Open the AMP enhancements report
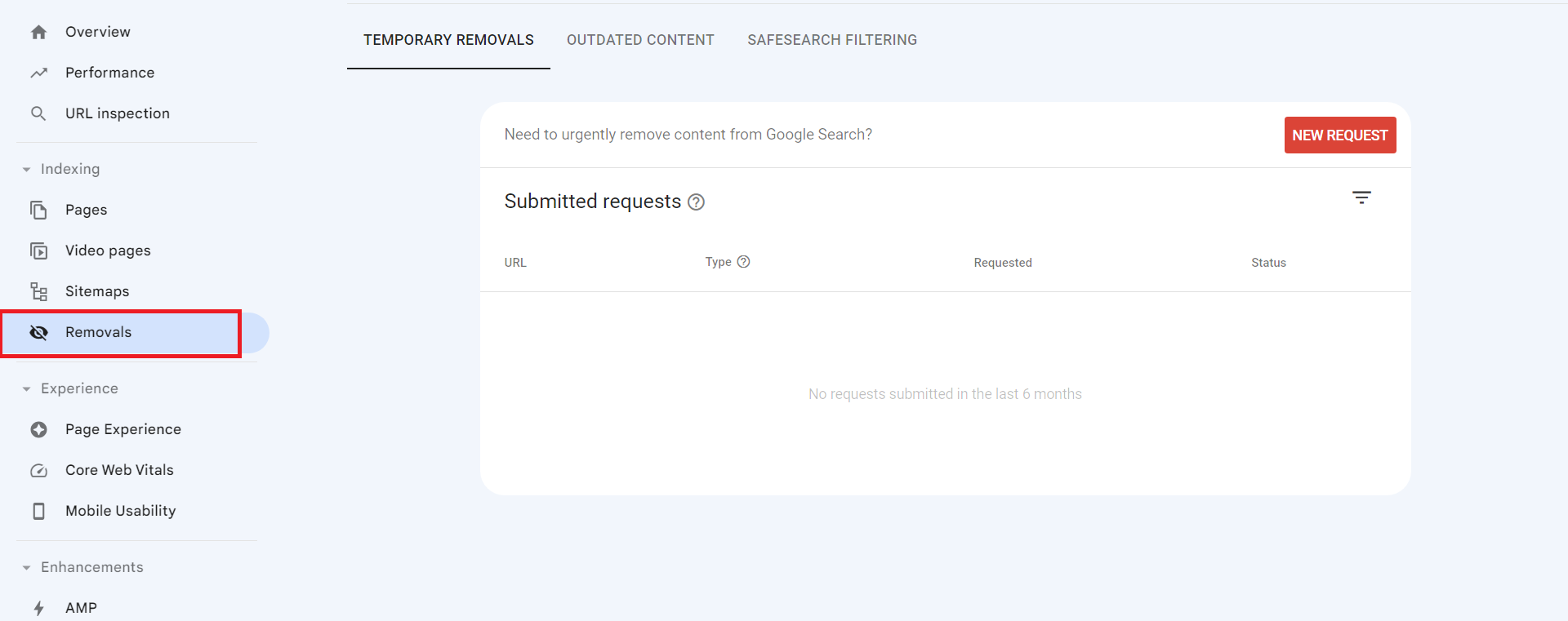This screenshot has width=1568, height=621. (x=81, y=608)
